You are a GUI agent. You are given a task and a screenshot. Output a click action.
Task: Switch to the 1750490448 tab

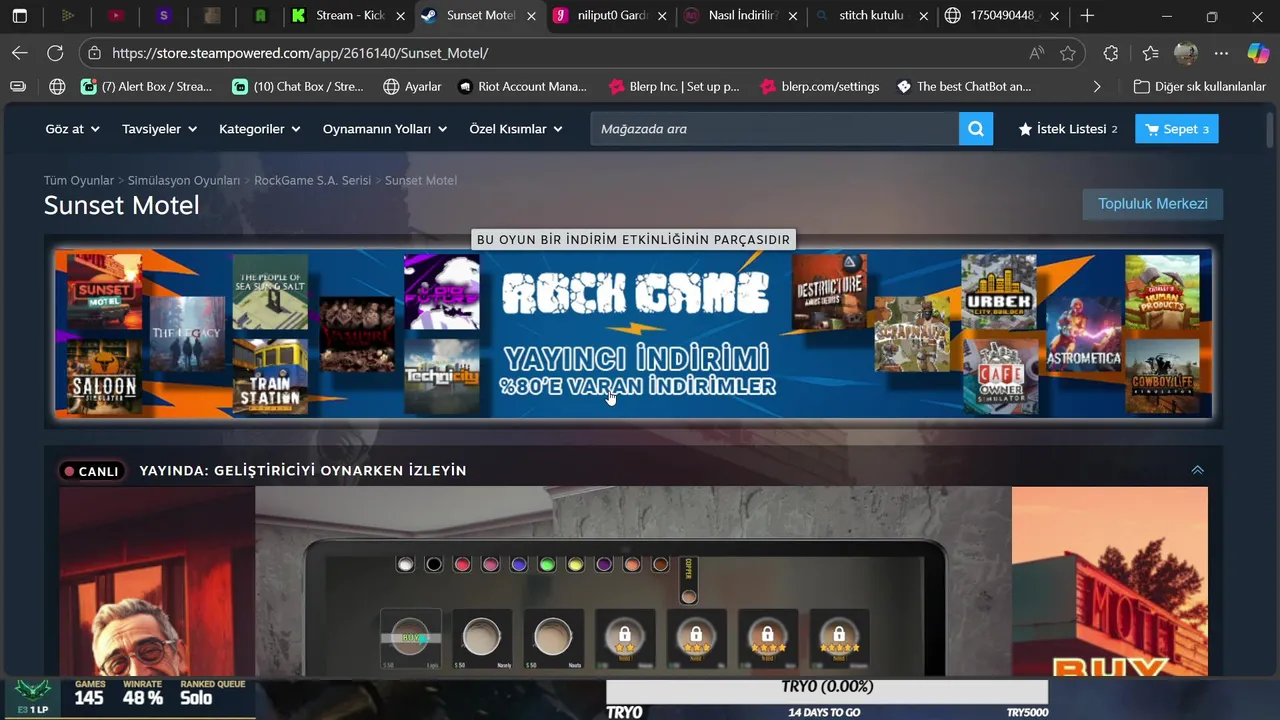pyautogui.click(x=1003, y=16)
